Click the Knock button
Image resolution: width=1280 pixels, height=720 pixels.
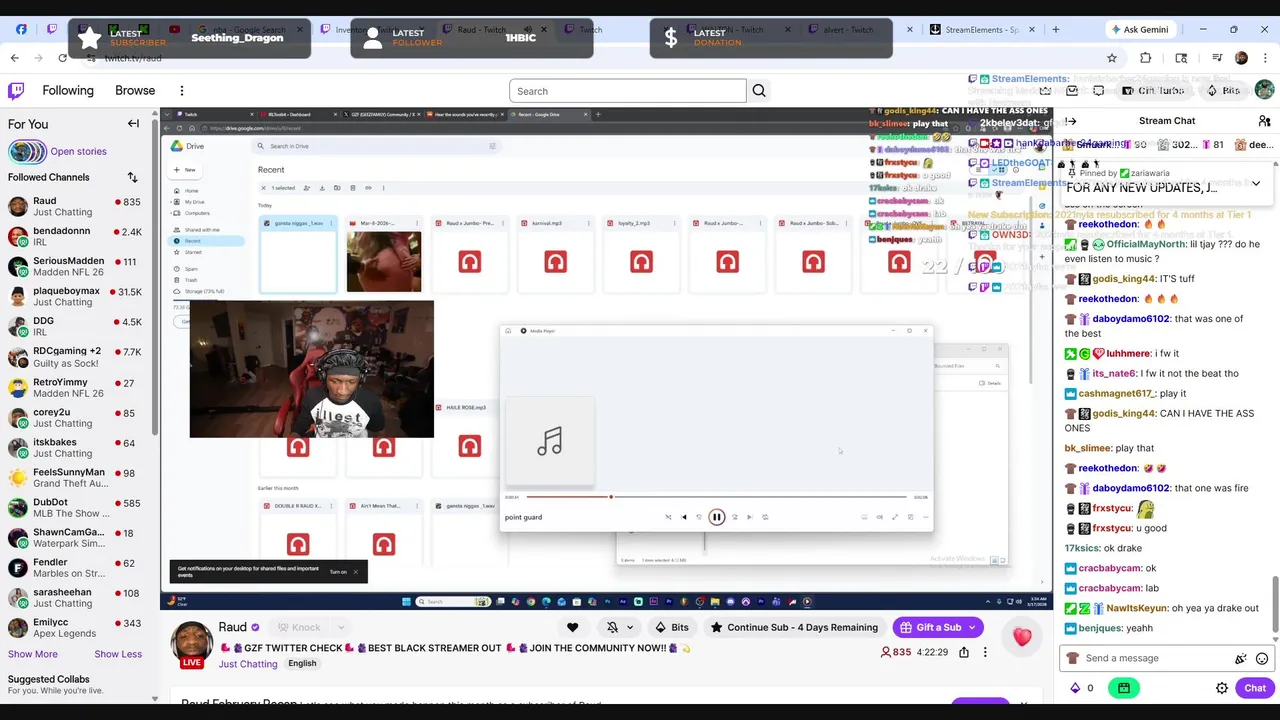pyautogui.click(x=298, y=627)
